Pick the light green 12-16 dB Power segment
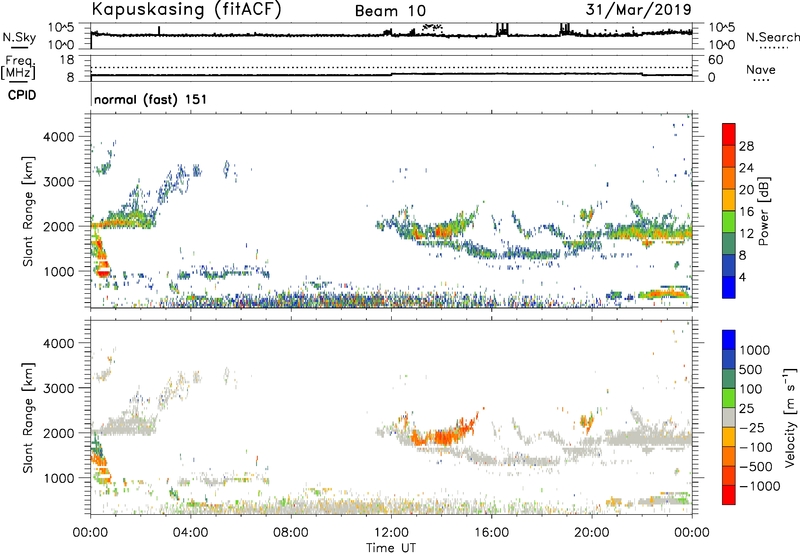The image size is (800, 554). tap(729, 222)
